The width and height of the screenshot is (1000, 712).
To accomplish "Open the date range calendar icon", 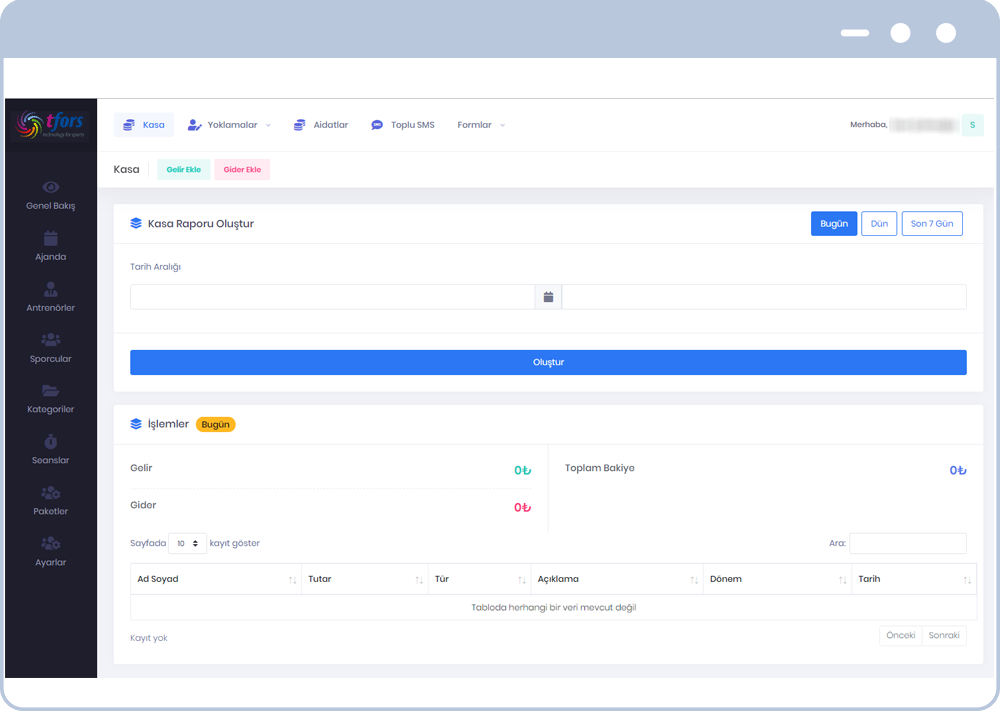I will coord(548,297).
